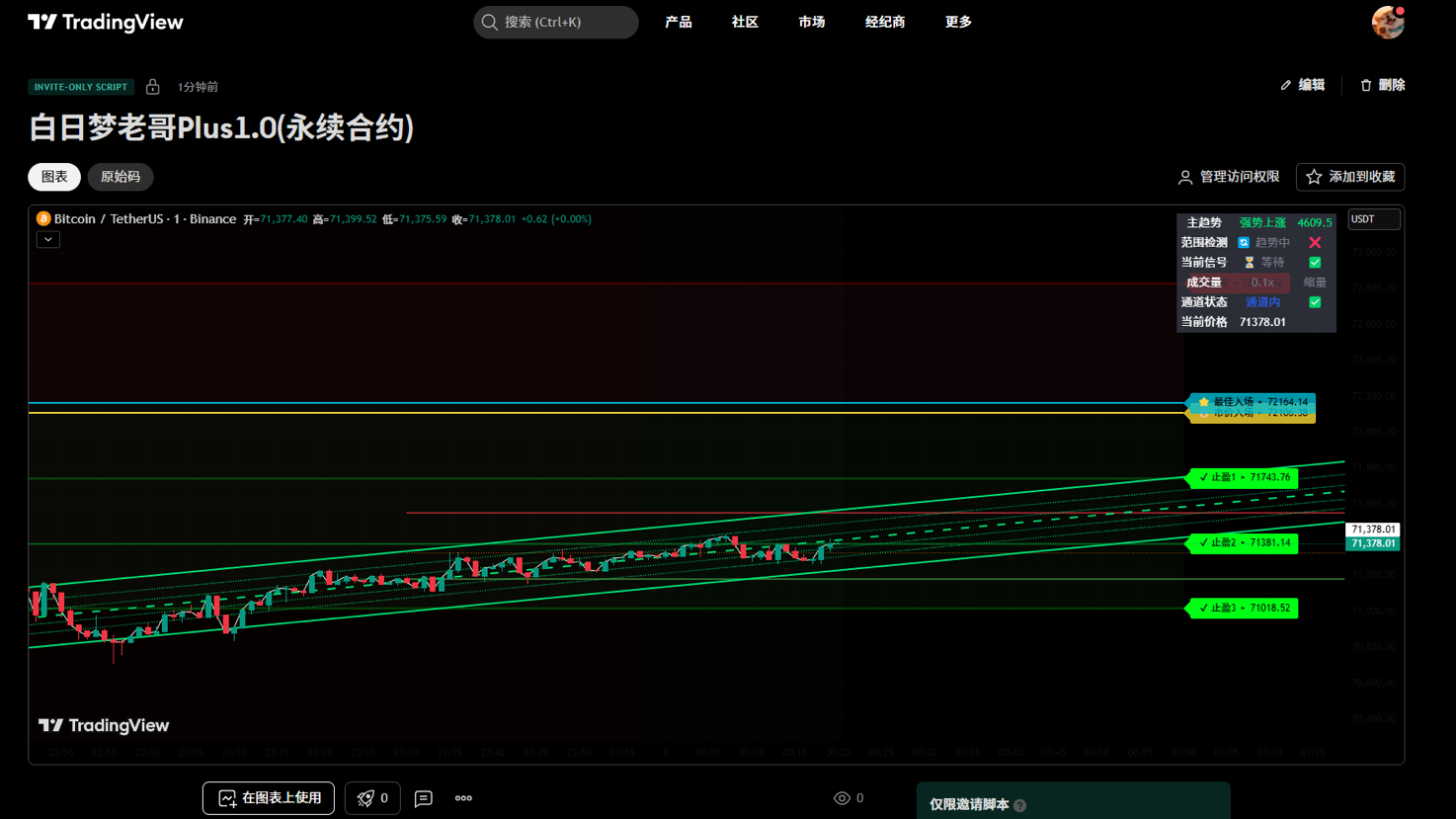
Task: Click the green check in 通道状态 row
Action: [1315, 302]
